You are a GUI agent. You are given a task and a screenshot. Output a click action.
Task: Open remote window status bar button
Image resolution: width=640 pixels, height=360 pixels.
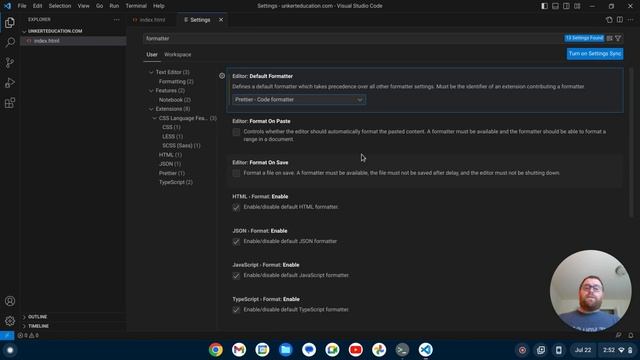click(x=7, y=336)
